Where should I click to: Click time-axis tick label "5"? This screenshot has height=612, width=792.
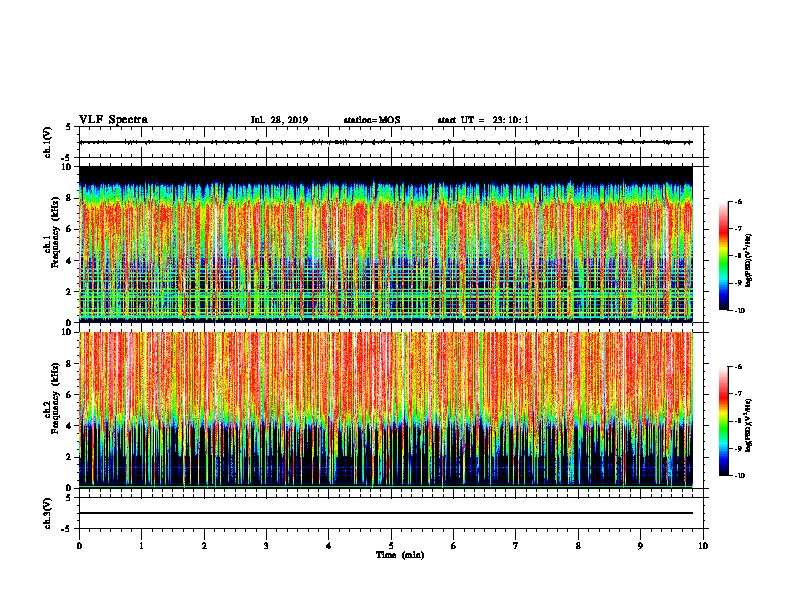pos(391,546)
